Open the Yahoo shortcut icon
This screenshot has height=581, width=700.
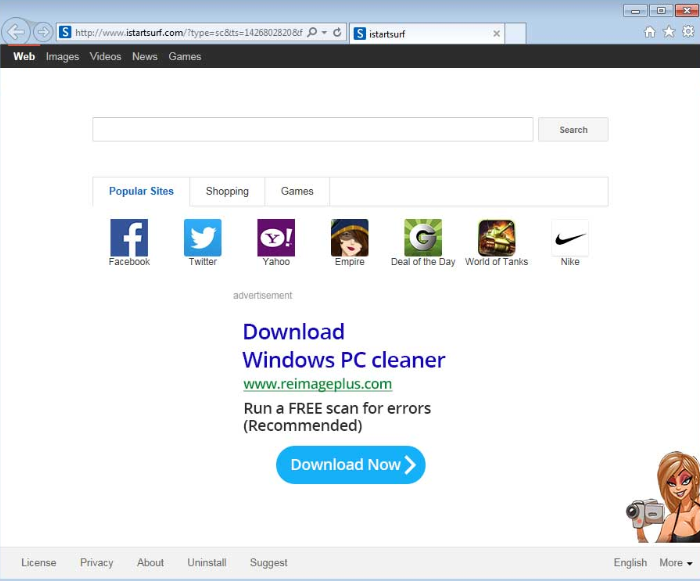276,238
